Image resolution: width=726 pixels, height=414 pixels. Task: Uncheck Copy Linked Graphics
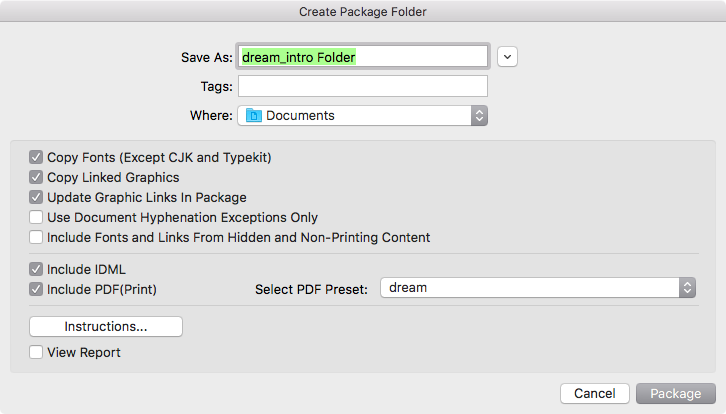click(36, 177)
